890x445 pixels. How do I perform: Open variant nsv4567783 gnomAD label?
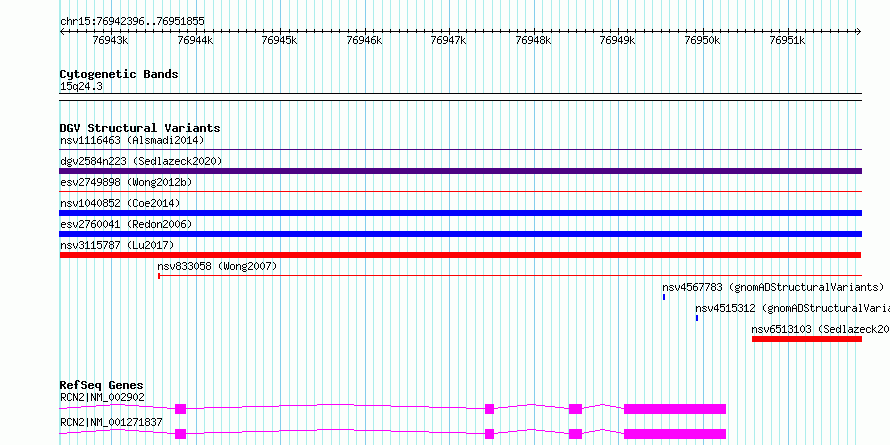pyautogui.click(x=773, y=287)
